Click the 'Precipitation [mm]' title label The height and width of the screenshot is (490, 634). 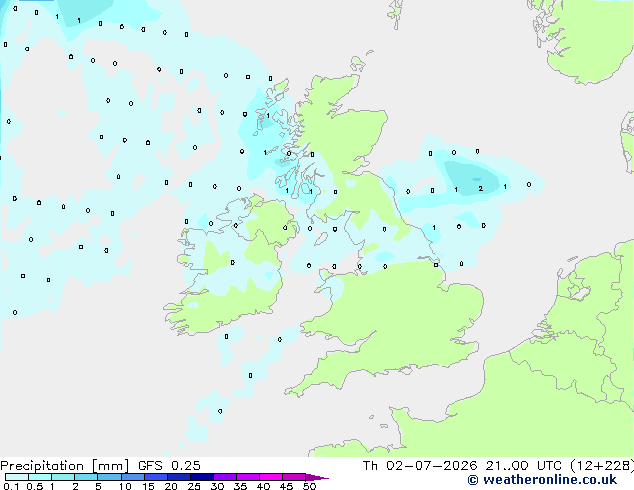click(65, 466)
